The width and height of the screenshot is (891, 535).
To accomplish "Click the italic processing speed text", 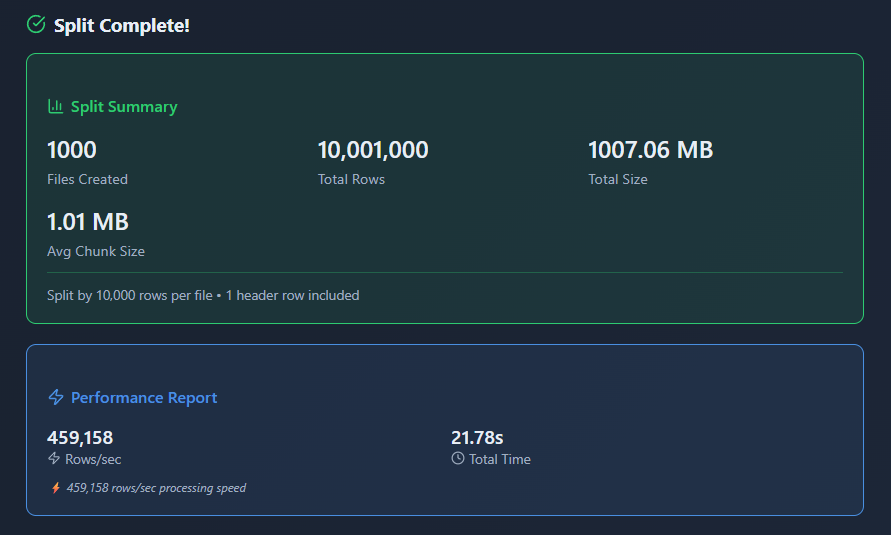I will (156, 488).
